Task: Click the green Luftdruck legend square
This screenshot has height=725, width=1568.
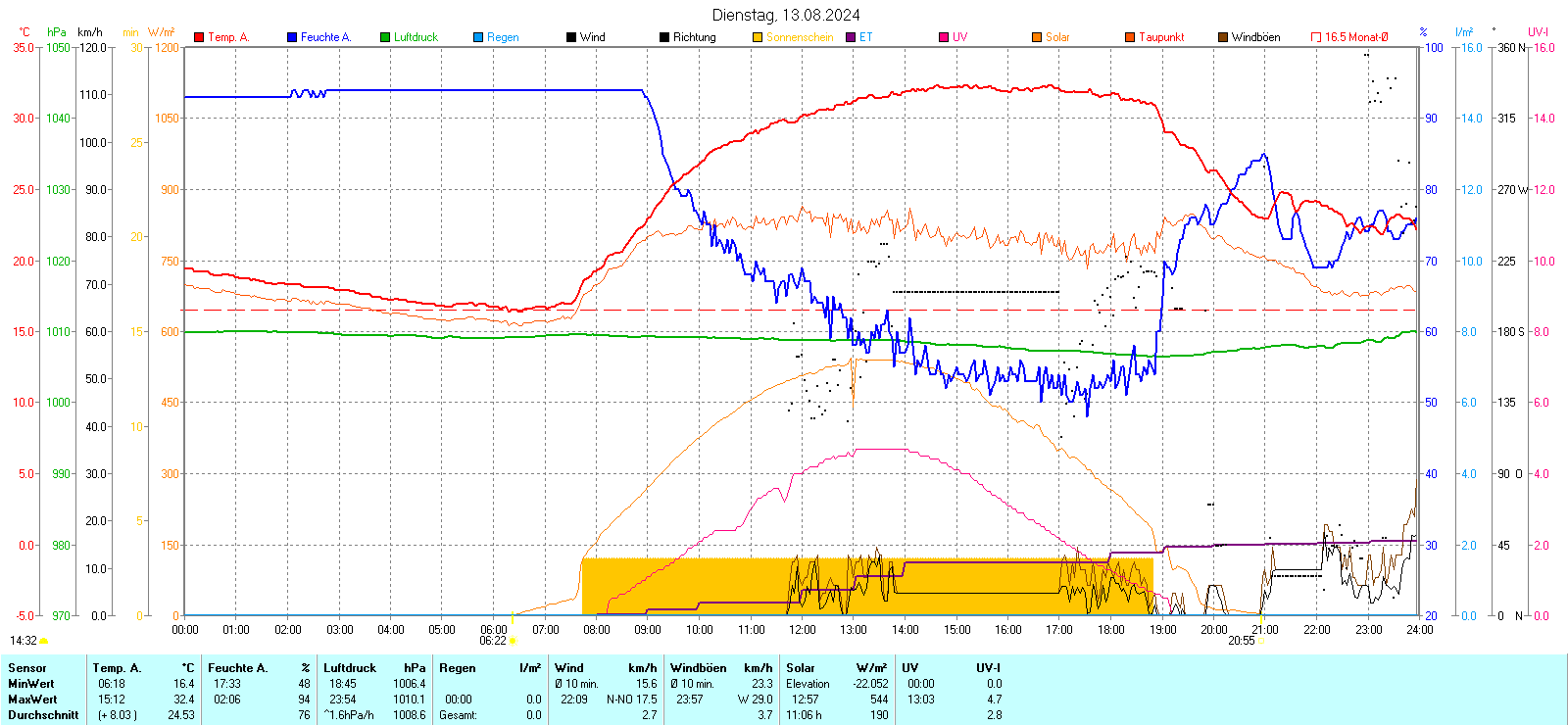Action: click(x=385, y=37)
